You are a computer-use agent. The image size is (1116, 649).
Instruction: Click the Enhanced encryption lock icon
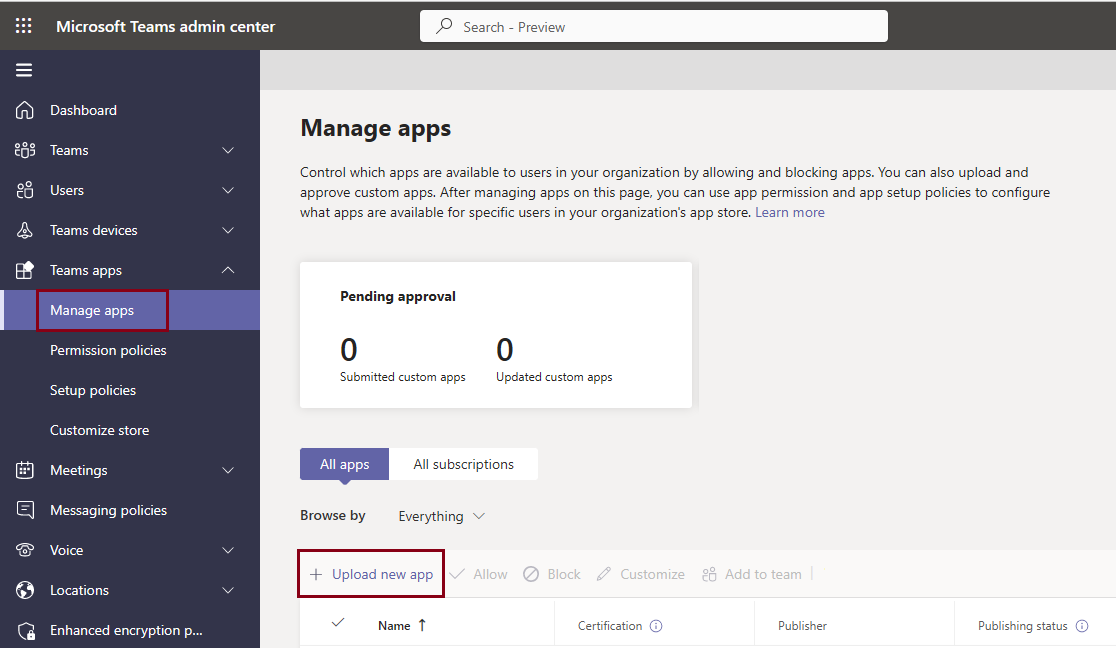25,630
